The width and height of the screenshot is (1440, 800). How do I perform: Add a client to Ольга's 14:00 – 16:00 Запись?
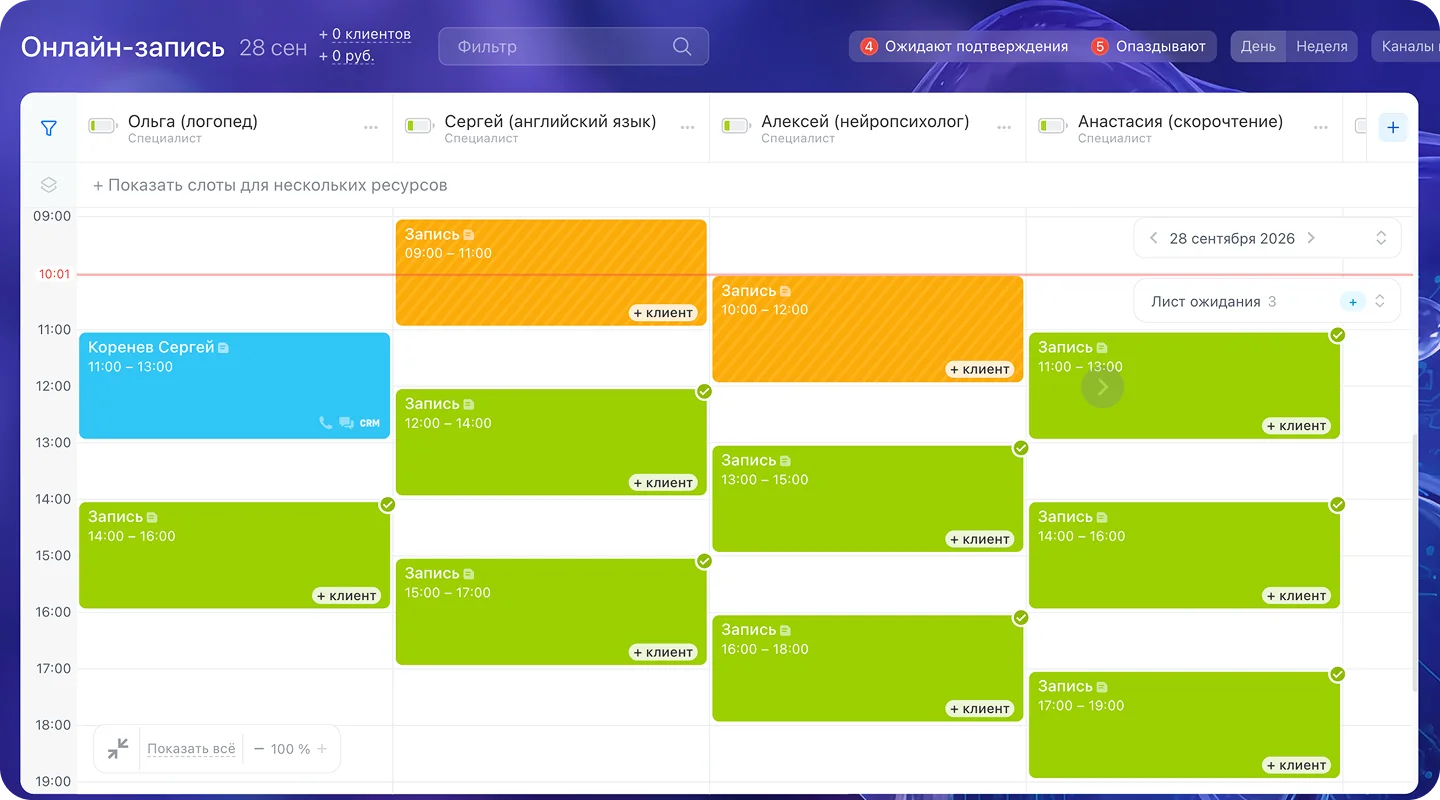[x=347, y=595]
